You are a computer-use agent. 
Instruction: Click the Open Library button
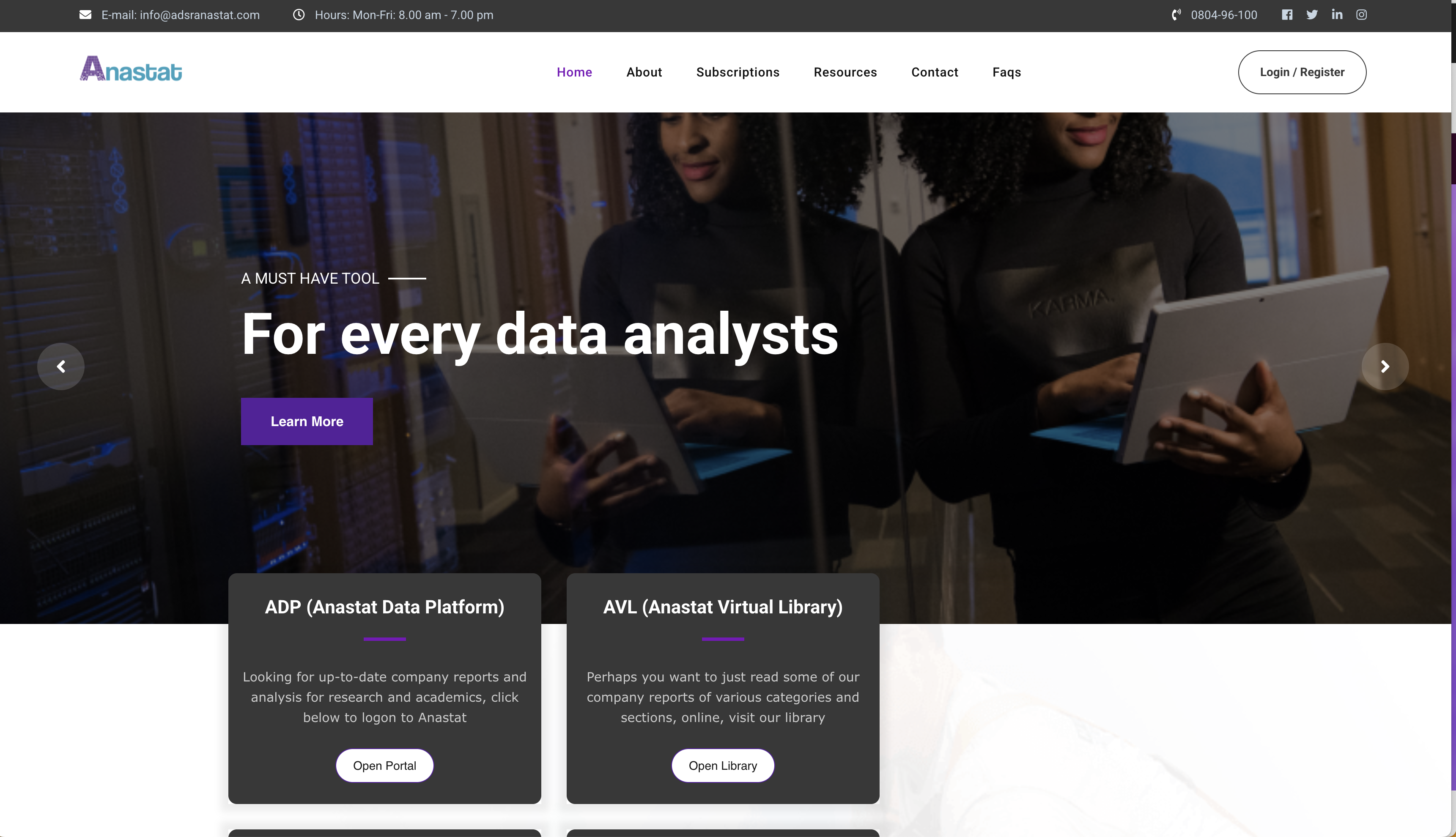pos(723,766)
